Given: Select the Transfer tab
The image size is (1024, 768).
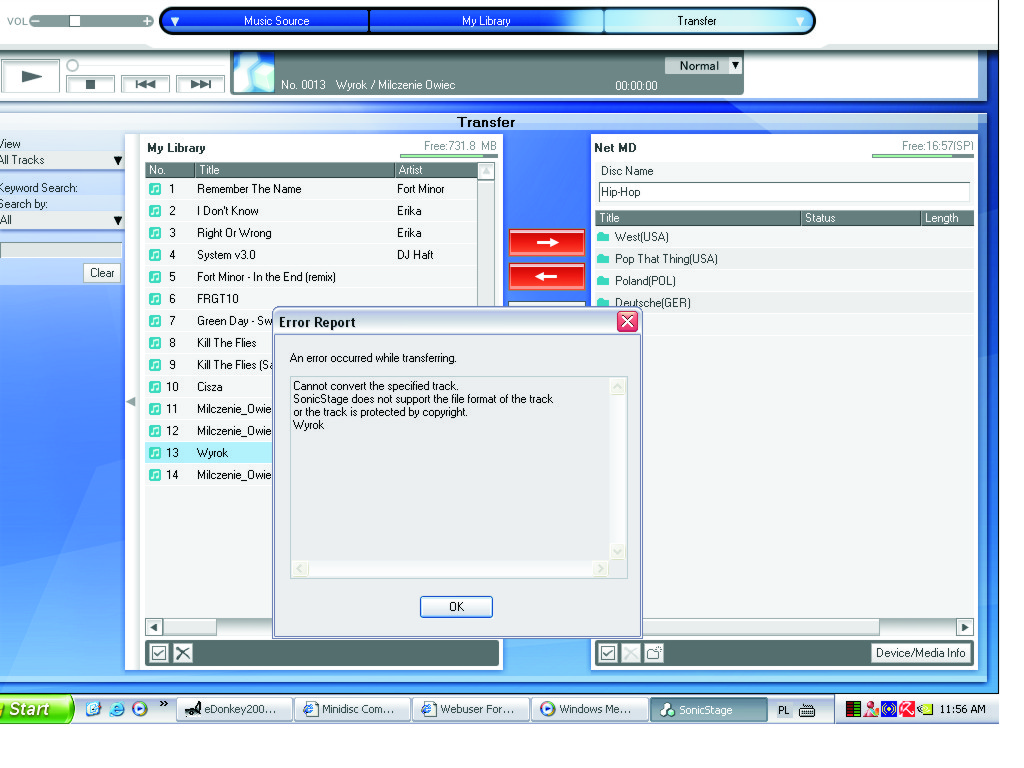Looking at the screenshot, I should (x=696, y=21).
